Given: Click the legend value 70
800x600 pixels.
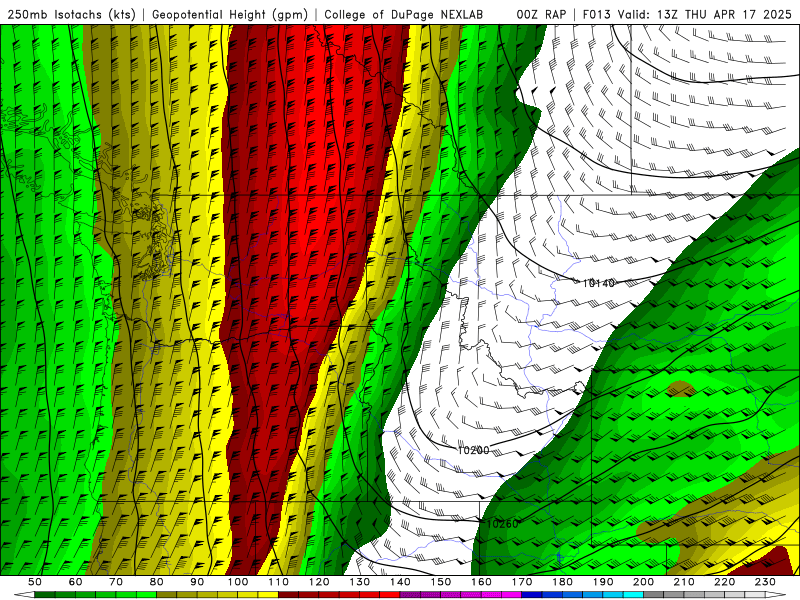Looking at the screenshot, I should (116, 582).
